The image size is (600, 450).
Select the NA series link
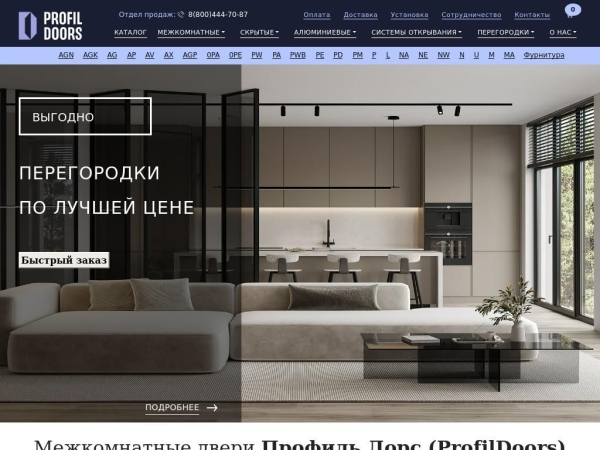[404, 55]
